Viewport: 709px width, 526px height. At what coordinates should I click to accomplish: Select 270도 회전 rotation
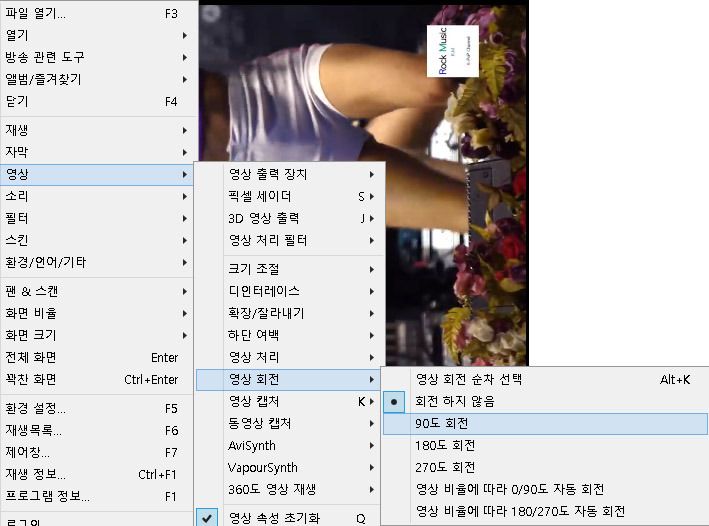click(x=545, y=468)
